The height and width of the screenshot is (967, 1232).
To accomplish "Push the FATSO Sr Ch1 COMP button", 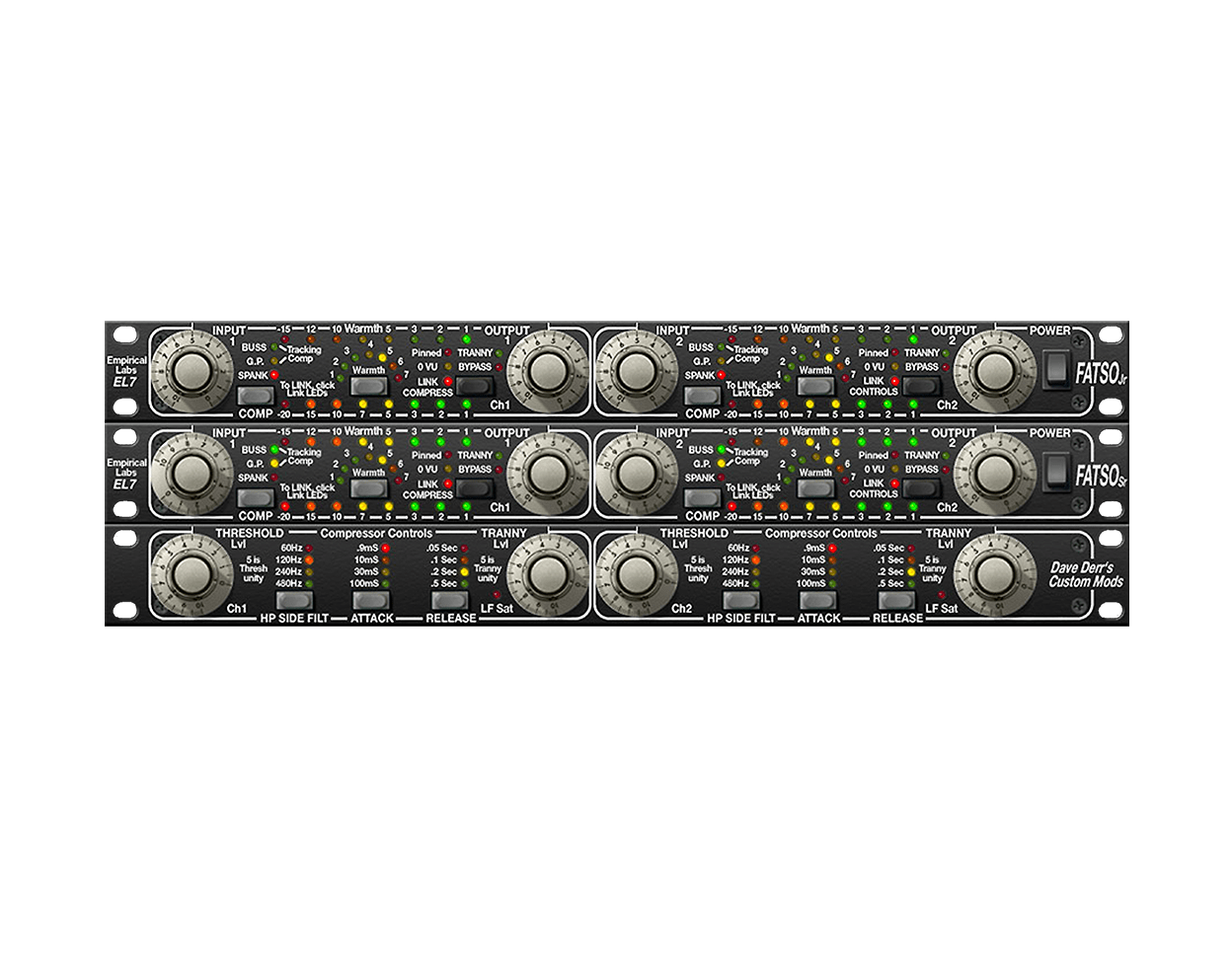I will (256, 498).
